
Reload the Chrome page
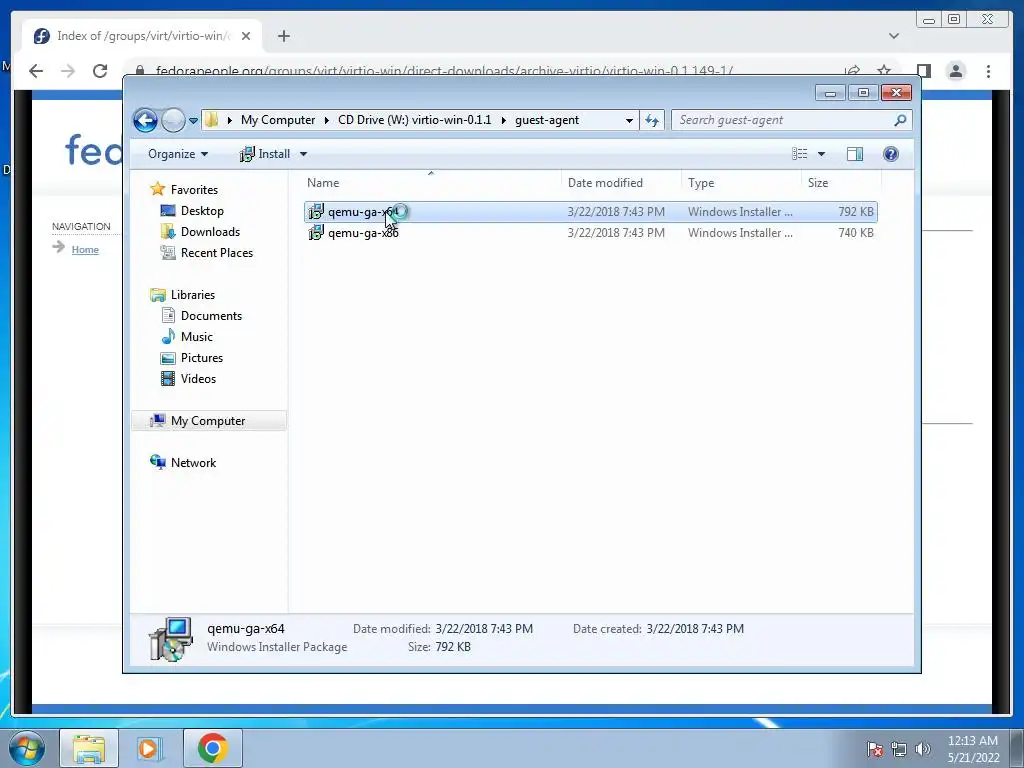tap(100, 71)
